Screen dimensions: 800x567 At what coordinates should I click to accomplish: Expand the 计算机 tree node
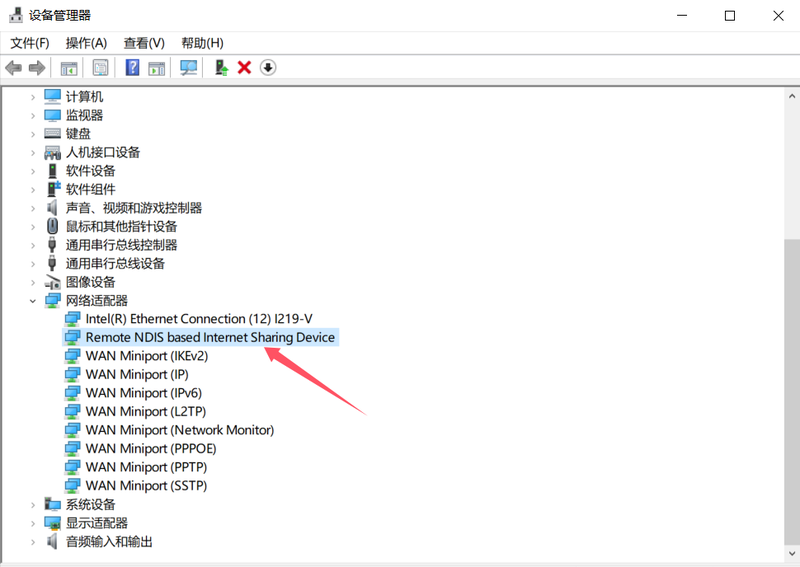32,97
